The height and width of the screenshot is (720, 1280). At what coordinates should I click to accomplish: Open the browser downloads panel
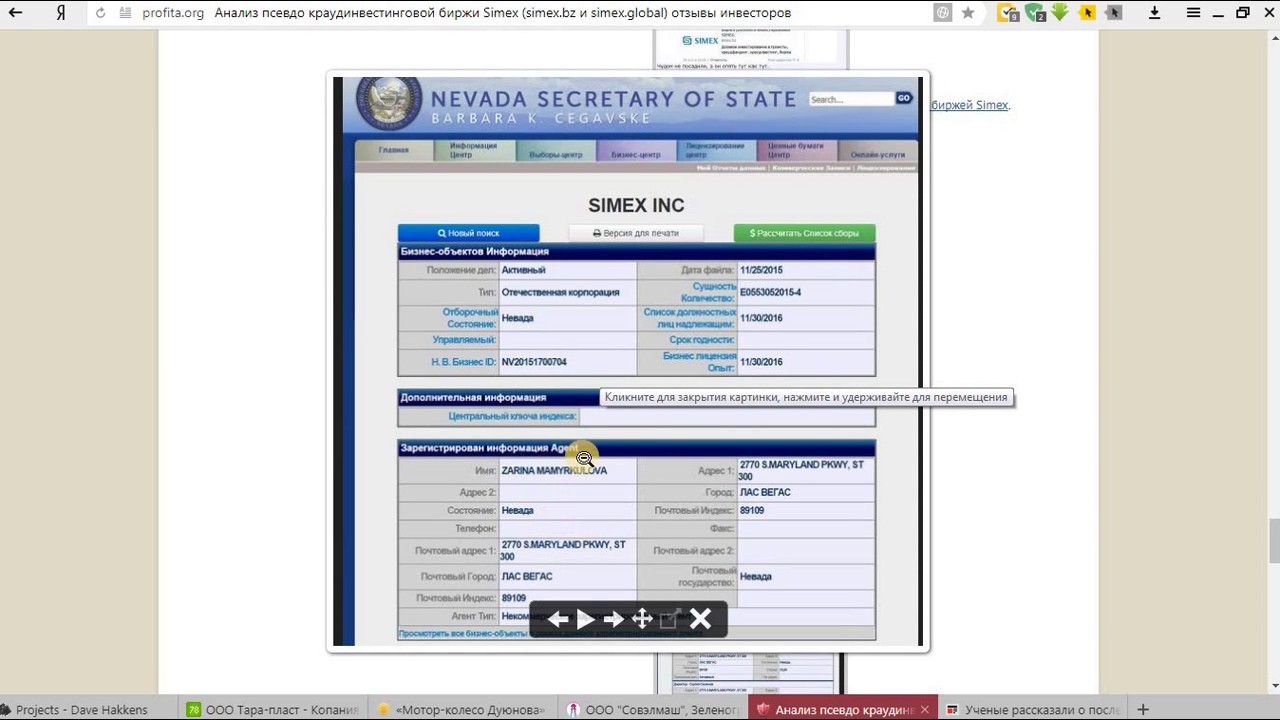(x=1154, y=13)
